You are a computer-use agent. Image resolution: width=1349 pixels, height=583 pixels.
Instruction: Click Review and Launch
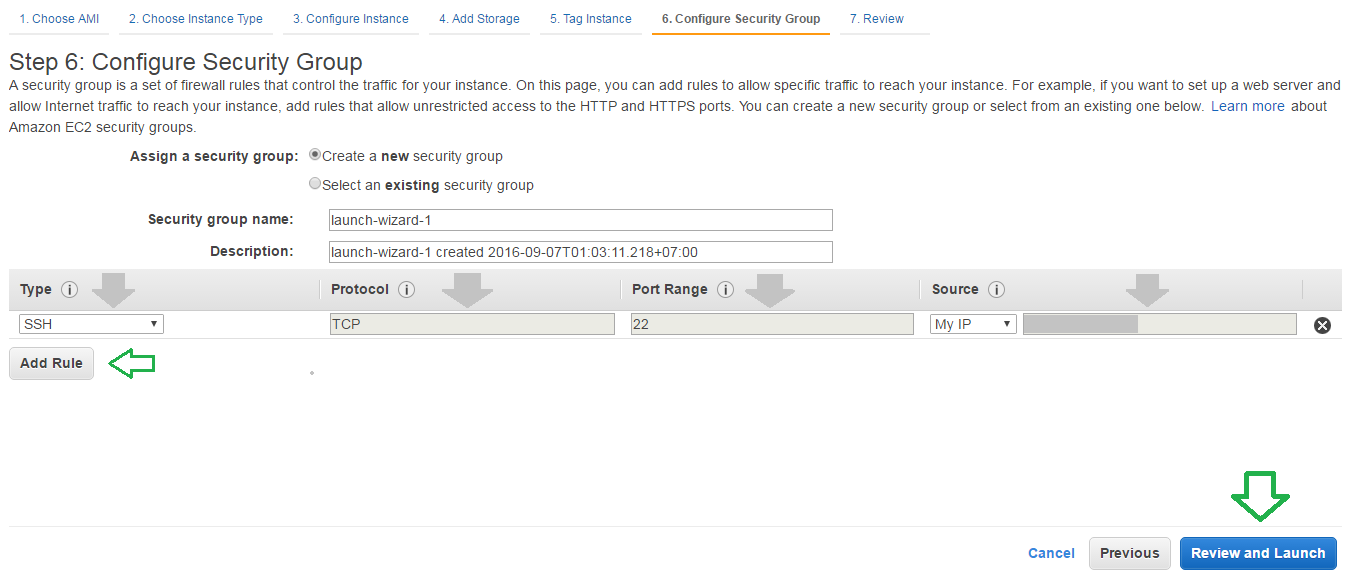click(x=1258, y=553)
